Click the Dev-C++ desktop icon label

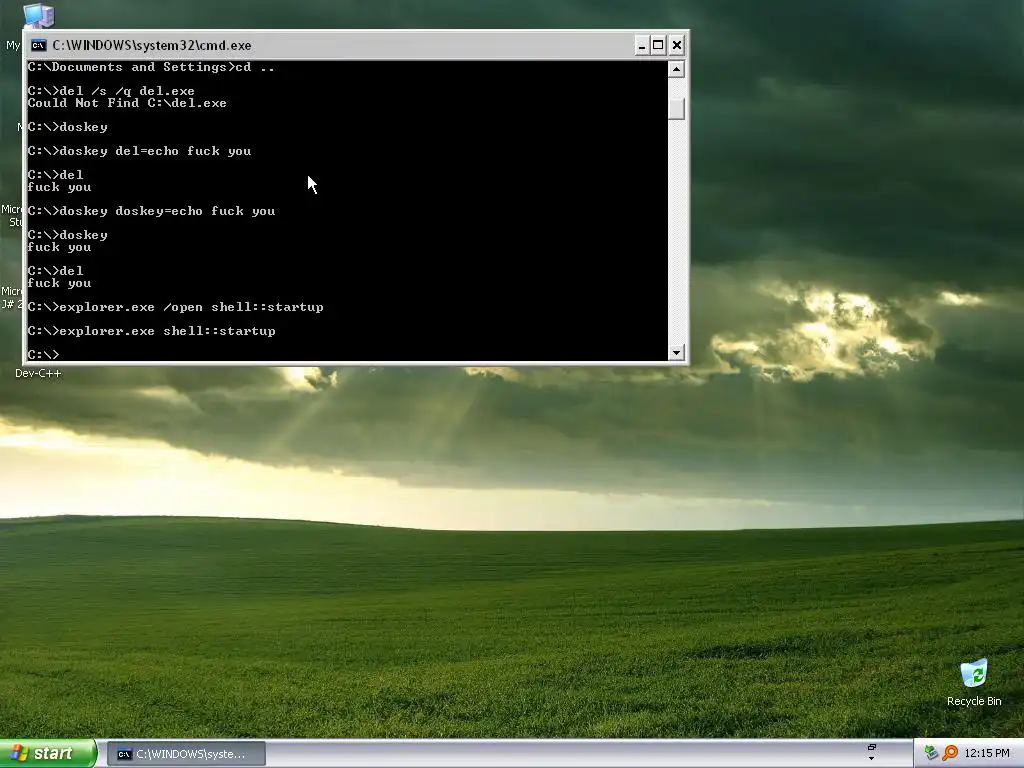[38, 374]
